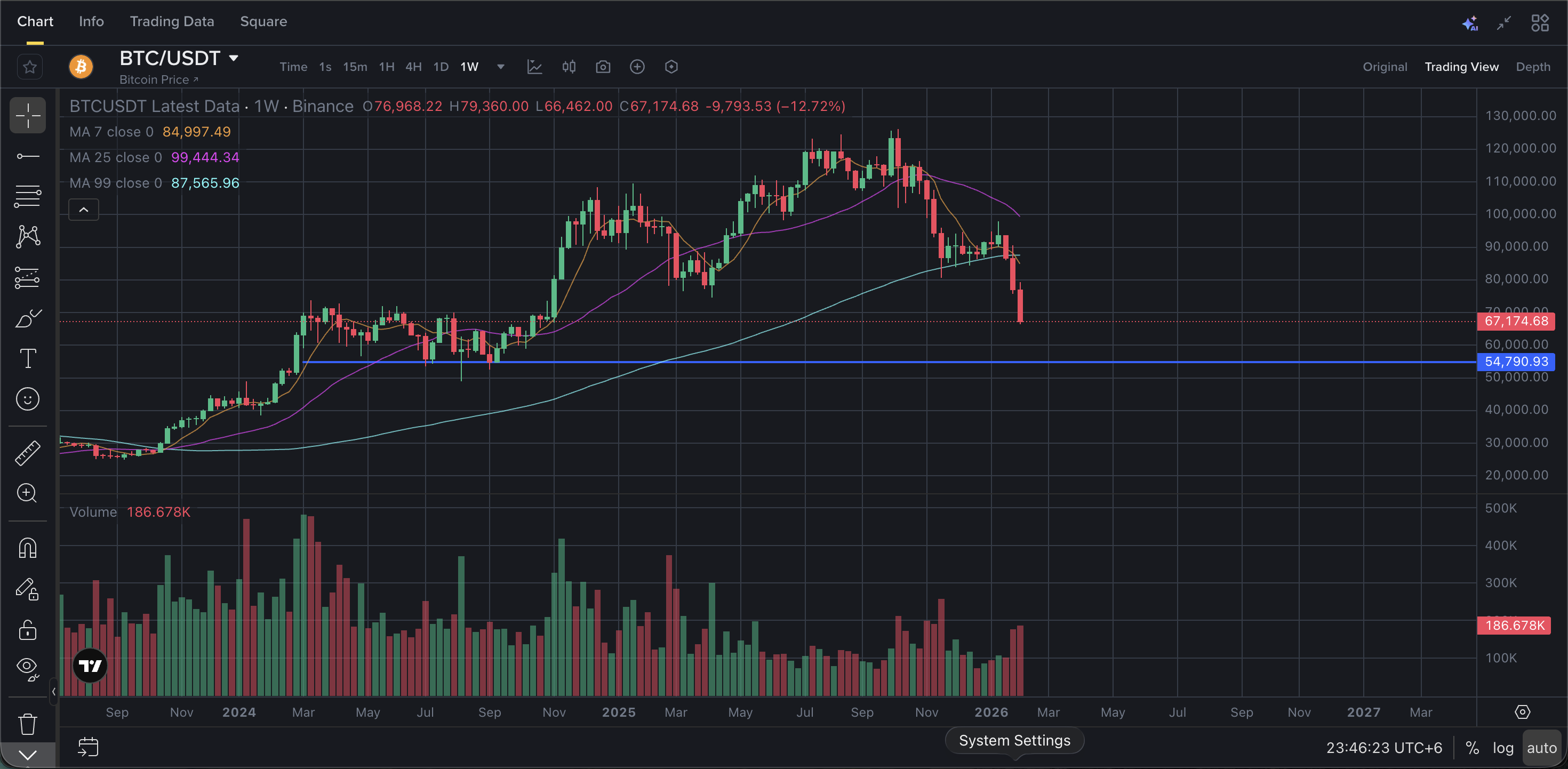Expand the more time intervals dropdown
This screenshot has height=769, width=1568.
[500, 67]
